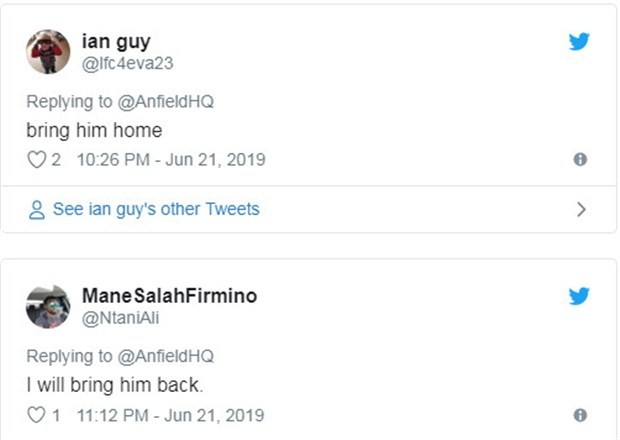This screenshot has width=620, height=440.
Task: Click Twitter bird icon on ManeSalahFirmino's tweet
Action: click(580, 296)
